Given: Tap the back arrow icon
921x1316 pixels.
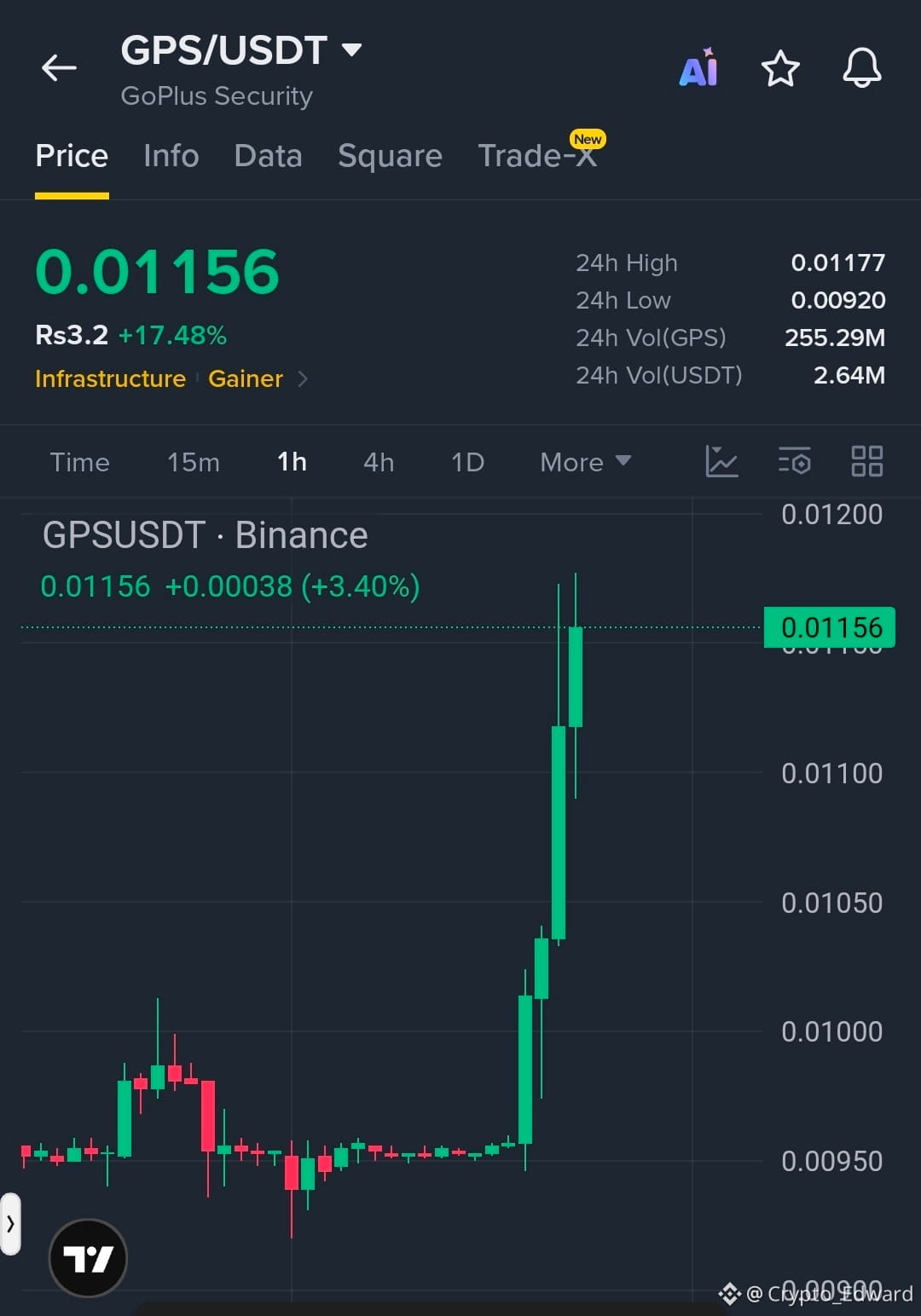Looking at the screenshot, I should coord(59,67).
